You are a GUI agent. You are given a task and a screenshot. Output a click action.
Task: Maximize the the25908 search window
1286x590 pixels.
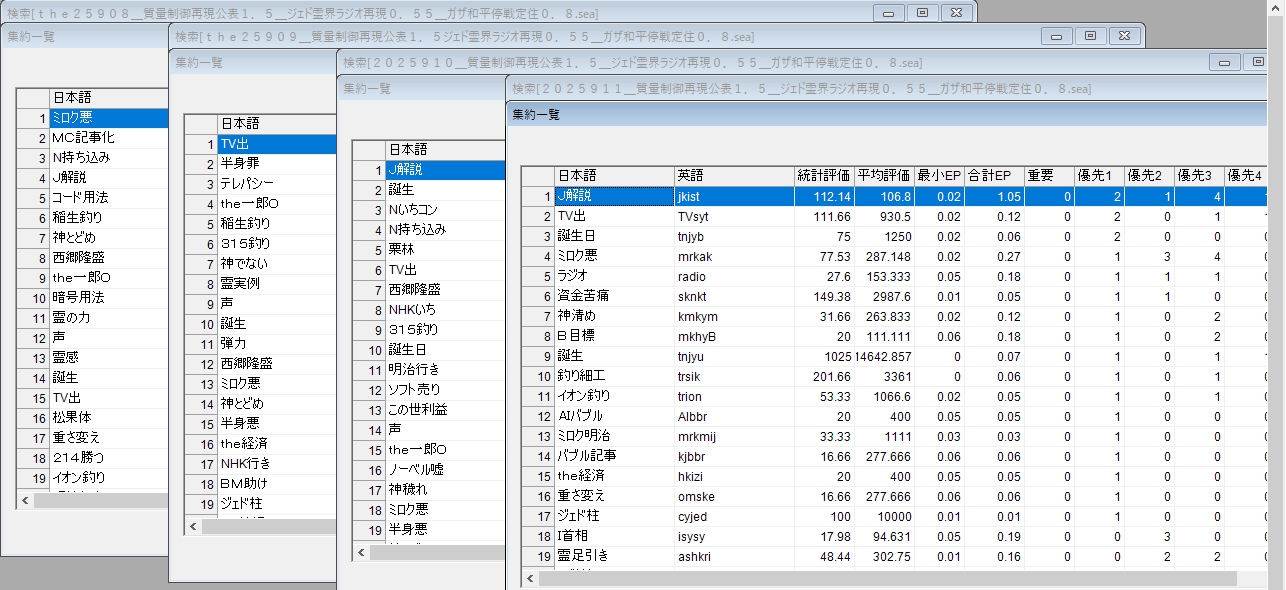pyautogui.click(x=922, y=13)
